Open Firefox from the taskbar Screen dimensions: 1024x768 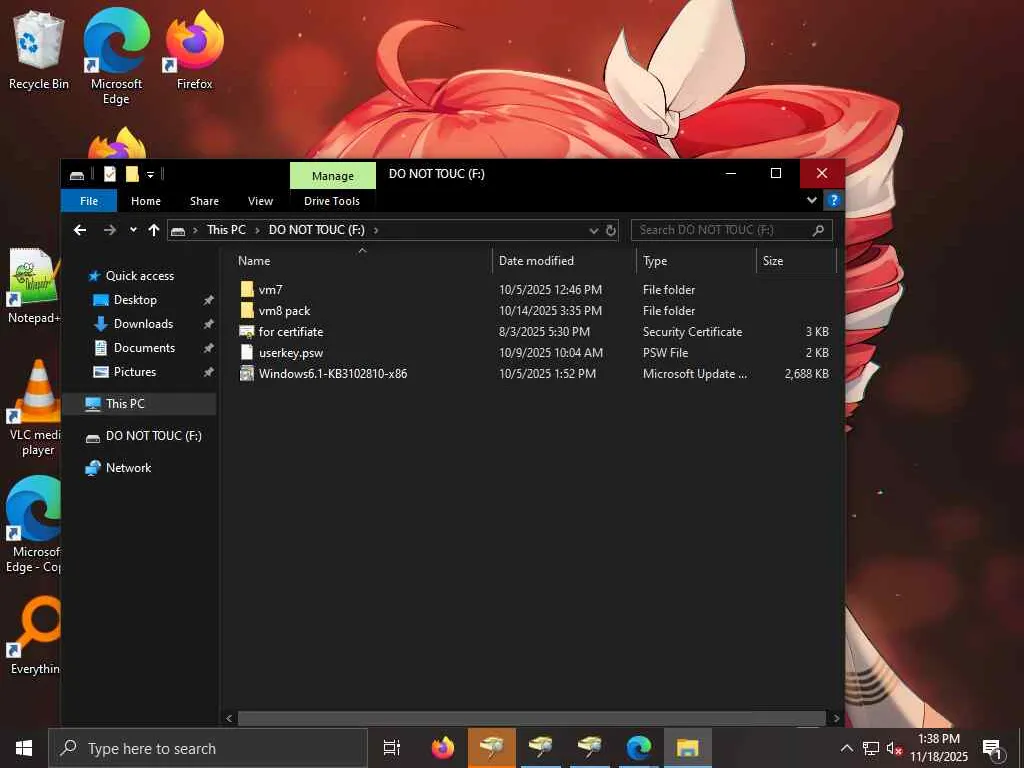(443, 748)
